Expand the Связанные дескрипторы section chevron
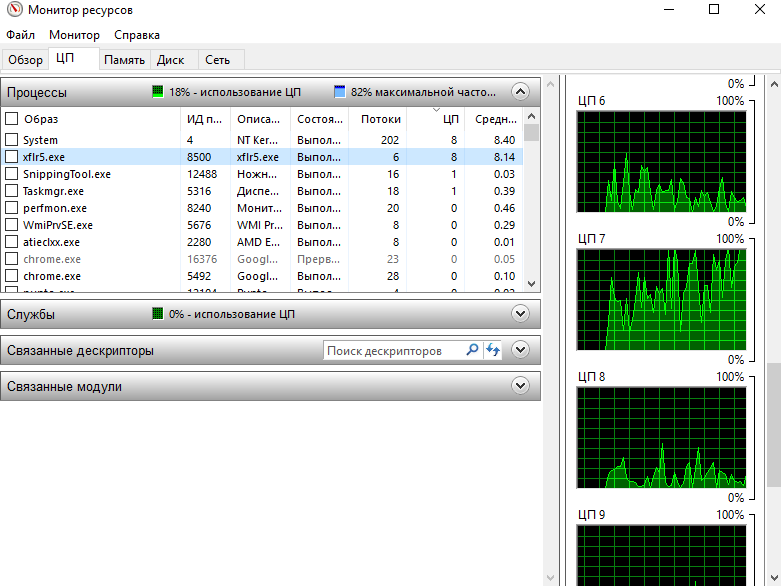 click(521, 350)
